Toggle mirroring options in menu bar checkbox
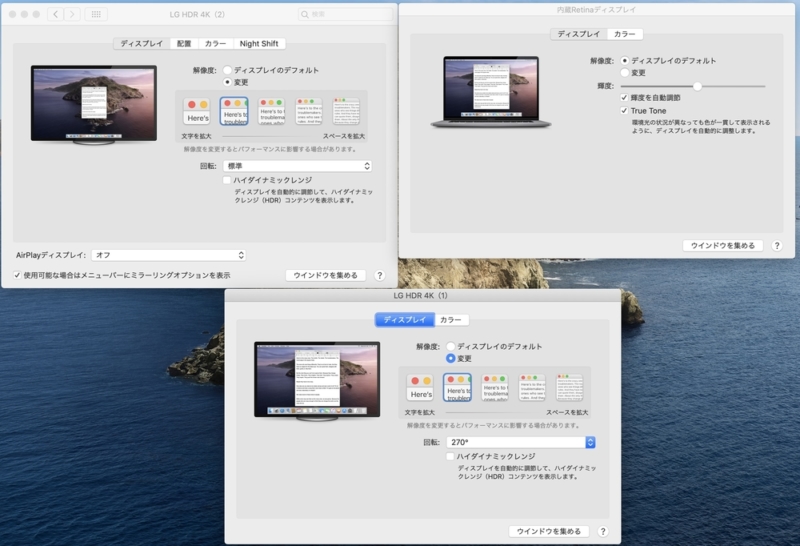 17,275
